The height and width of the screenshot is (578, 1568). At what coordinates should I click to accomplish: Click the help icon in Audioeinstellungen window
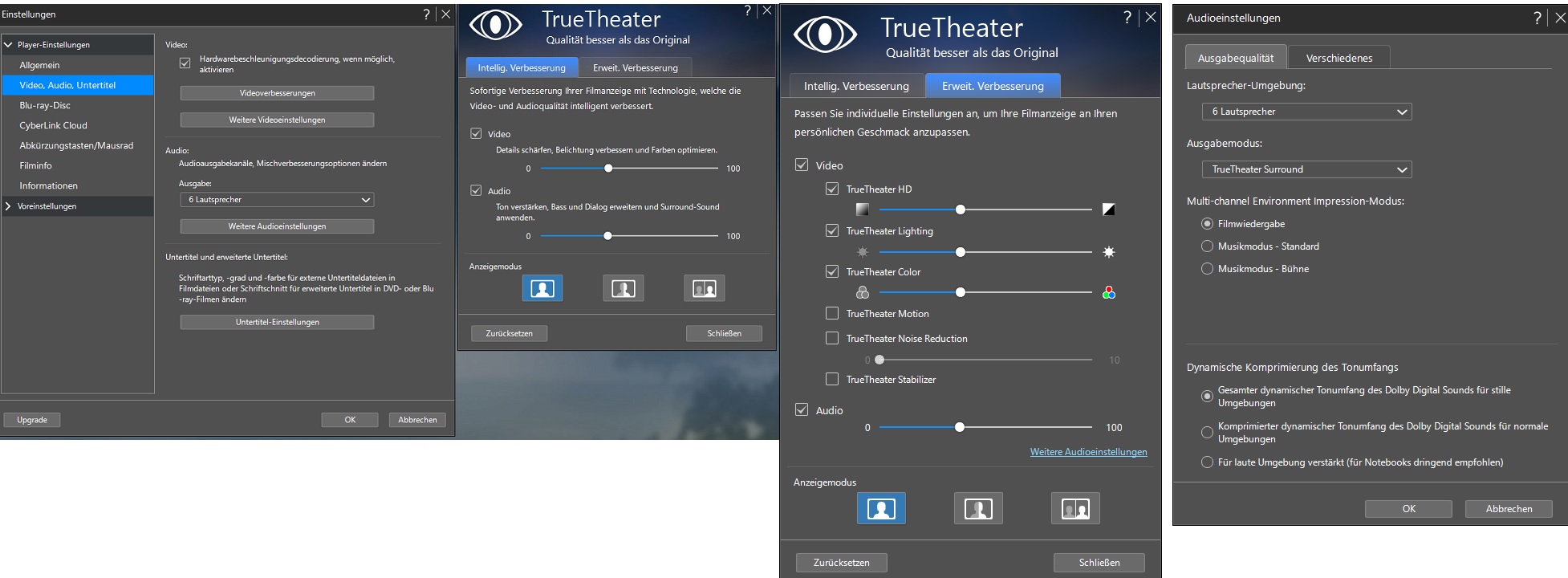pyautogui.click(x=1537, y=18)
